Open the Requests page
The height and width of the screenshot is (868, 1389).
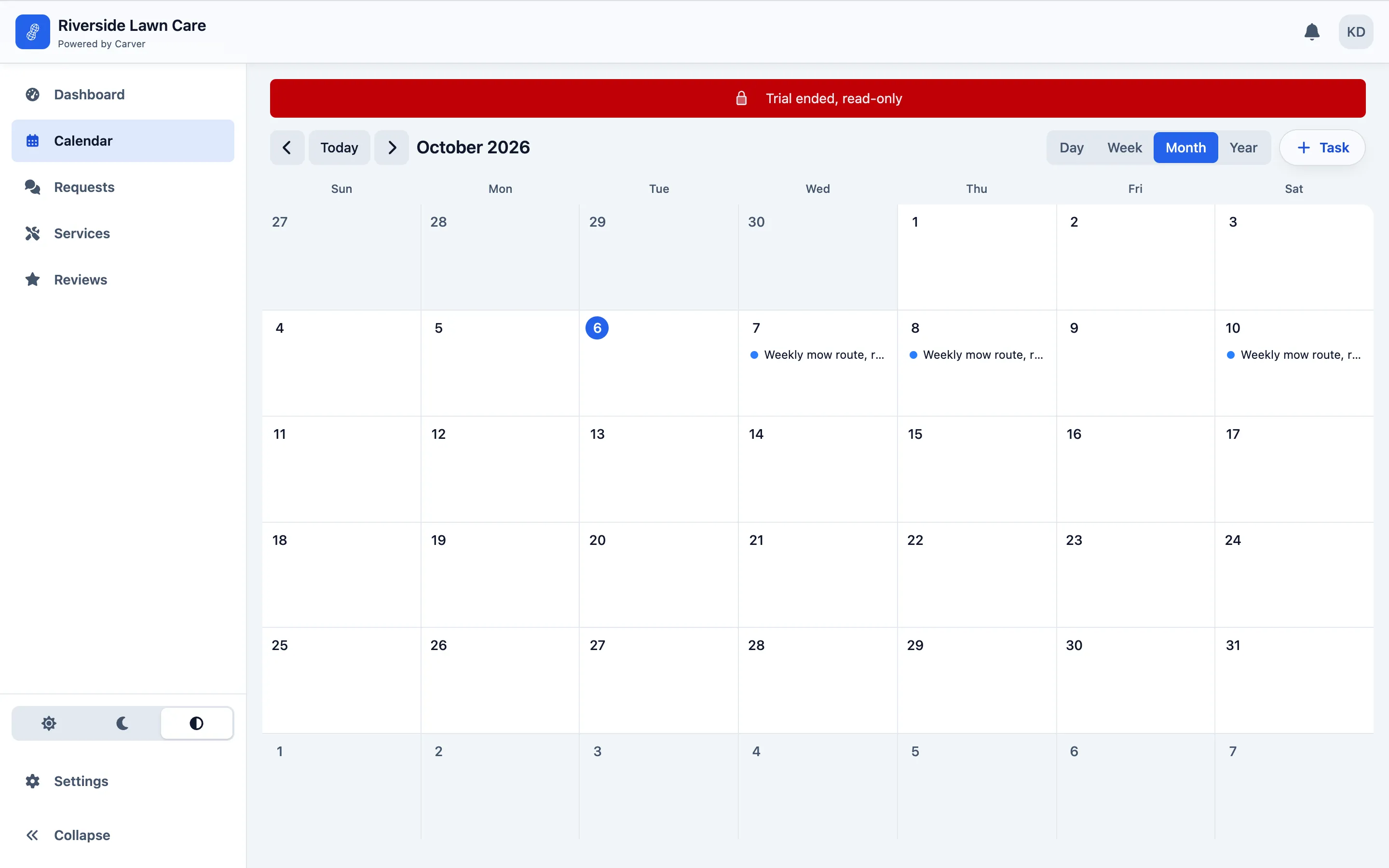[123, 187]
